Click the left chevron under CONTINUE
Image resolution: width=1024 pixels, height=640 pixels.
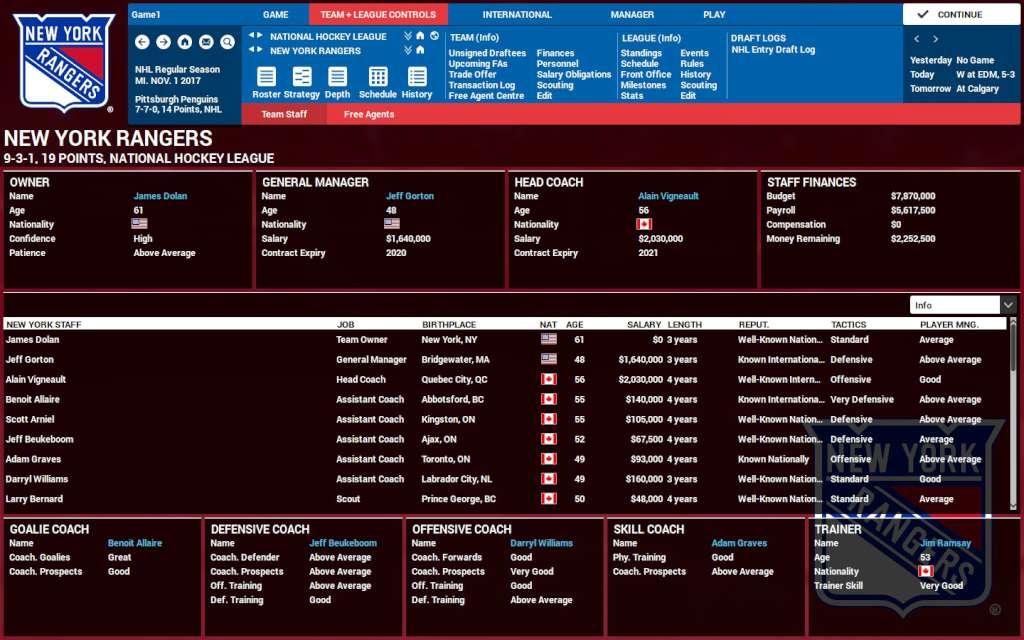pos(916,38)
